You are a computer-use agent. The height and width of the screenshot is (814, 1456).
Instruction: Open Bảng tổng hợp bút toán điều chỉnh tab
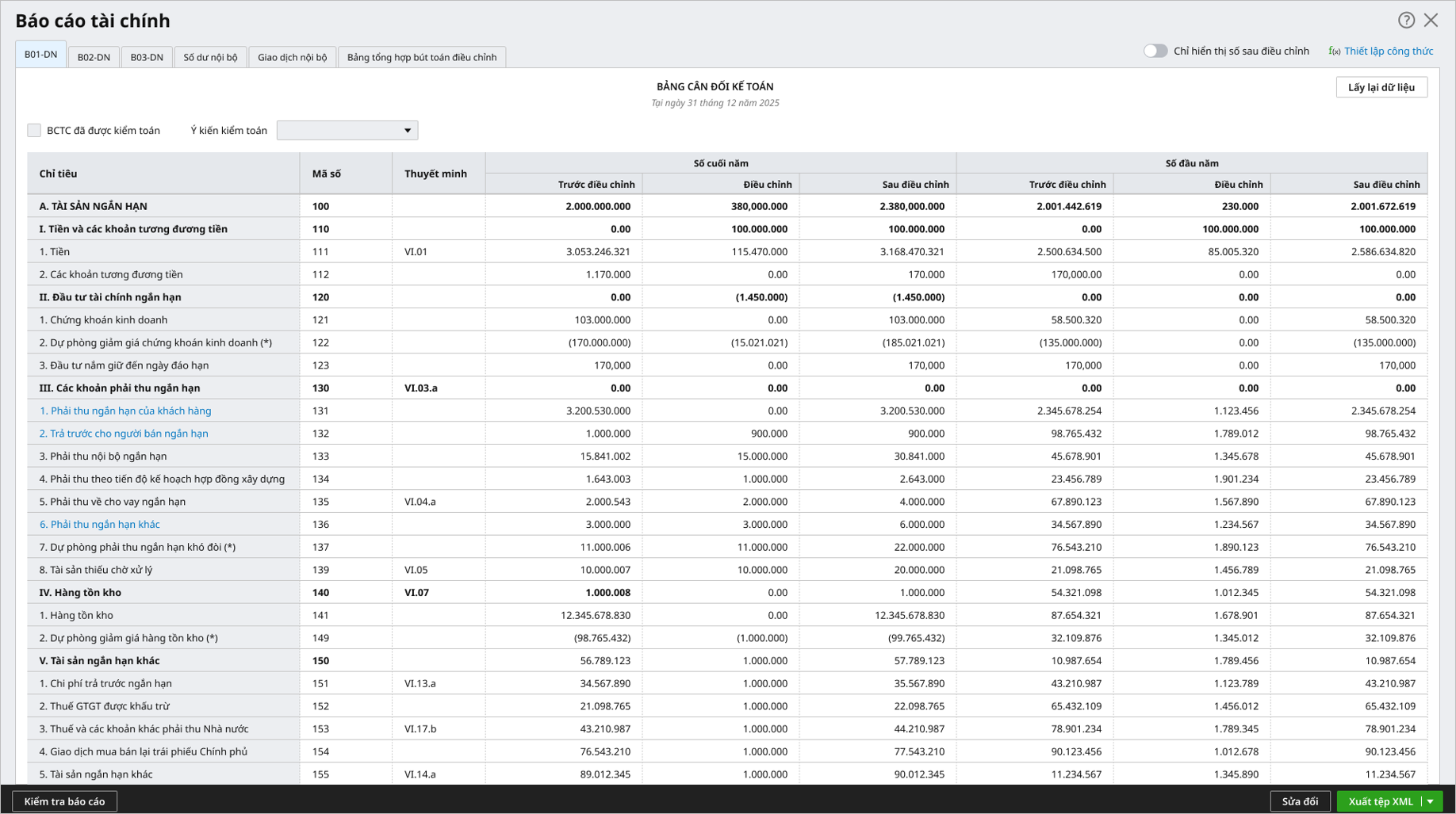tap(421, 57)
